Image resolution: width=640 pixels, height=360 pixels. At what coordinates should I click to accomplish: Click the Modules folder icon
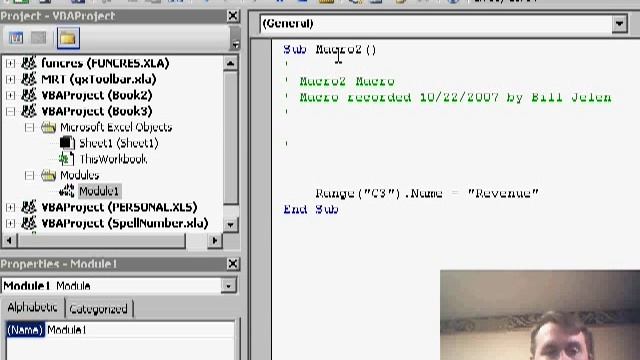pos(49,175)
